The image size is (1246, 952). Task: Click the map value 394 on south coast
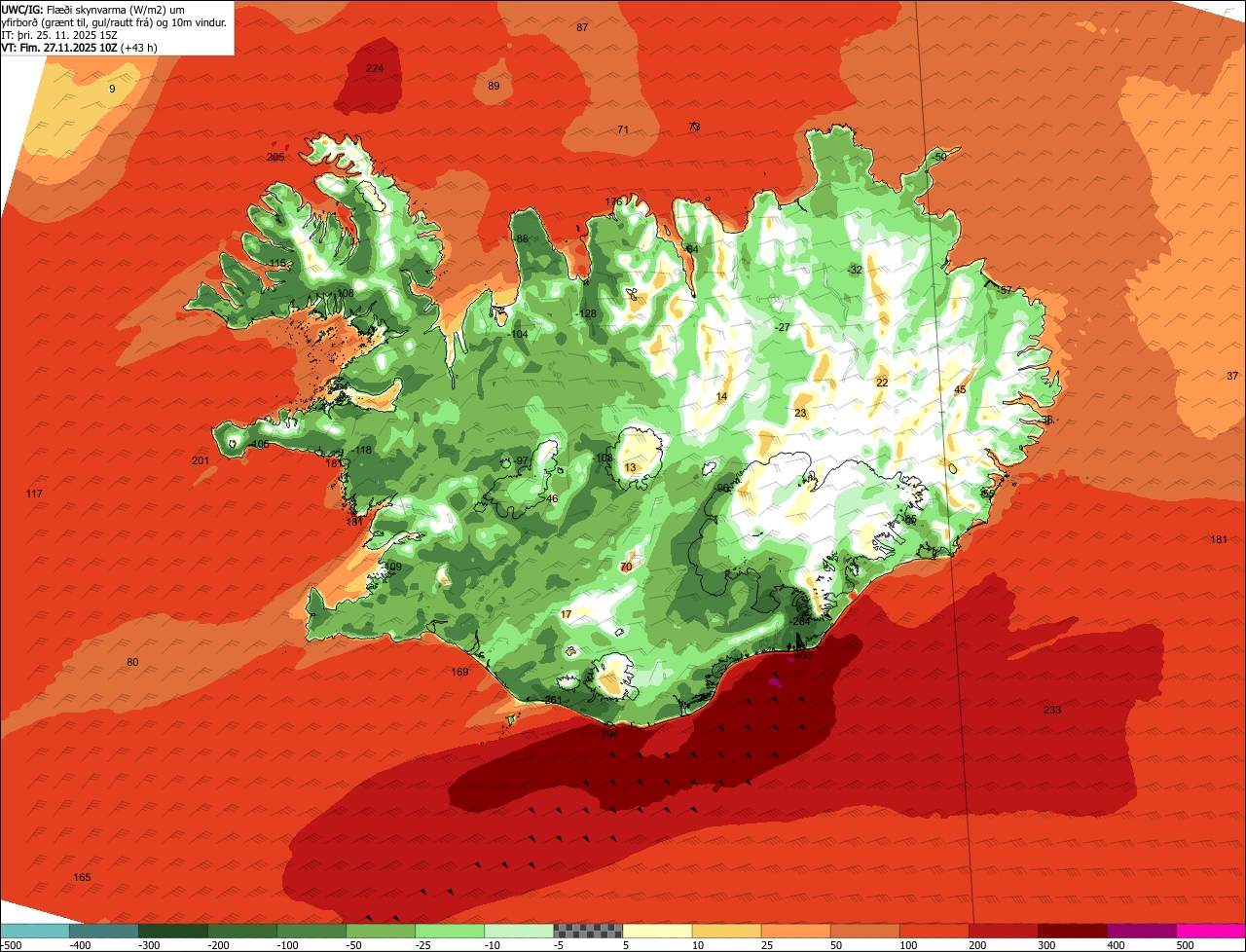[609, 733]
